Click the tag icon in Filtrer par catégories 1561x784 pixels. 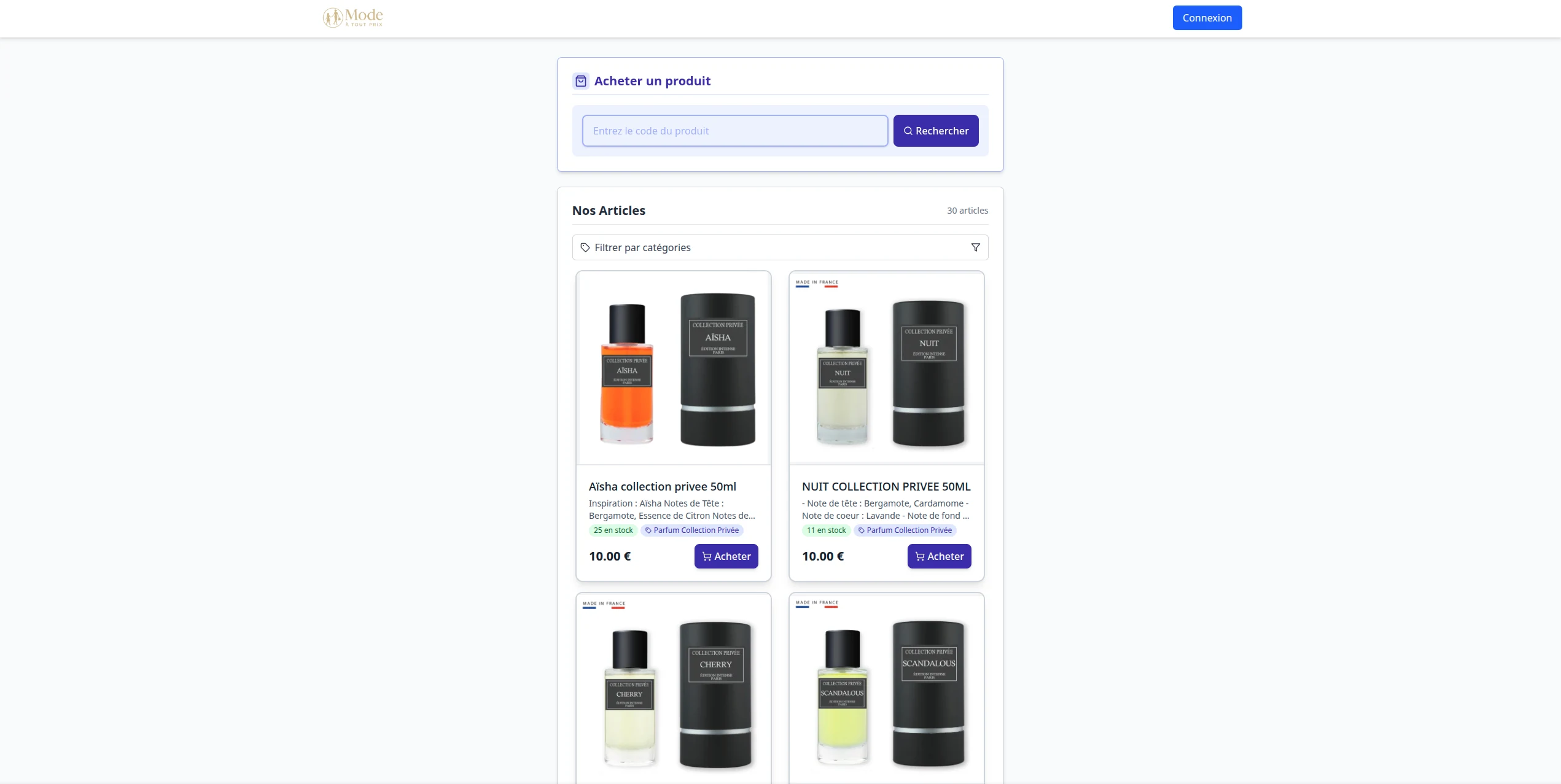(x=585, y=247)
